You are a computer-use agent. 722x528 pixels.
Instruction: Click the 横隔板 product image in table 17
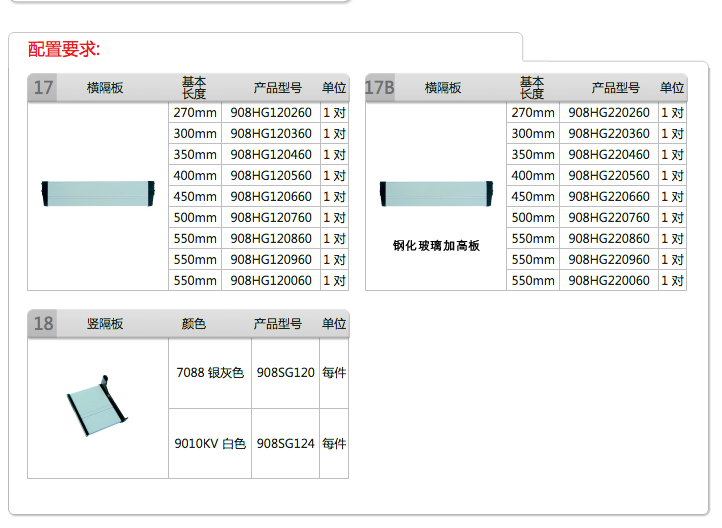pyautogui.click(x=97, y=190)
